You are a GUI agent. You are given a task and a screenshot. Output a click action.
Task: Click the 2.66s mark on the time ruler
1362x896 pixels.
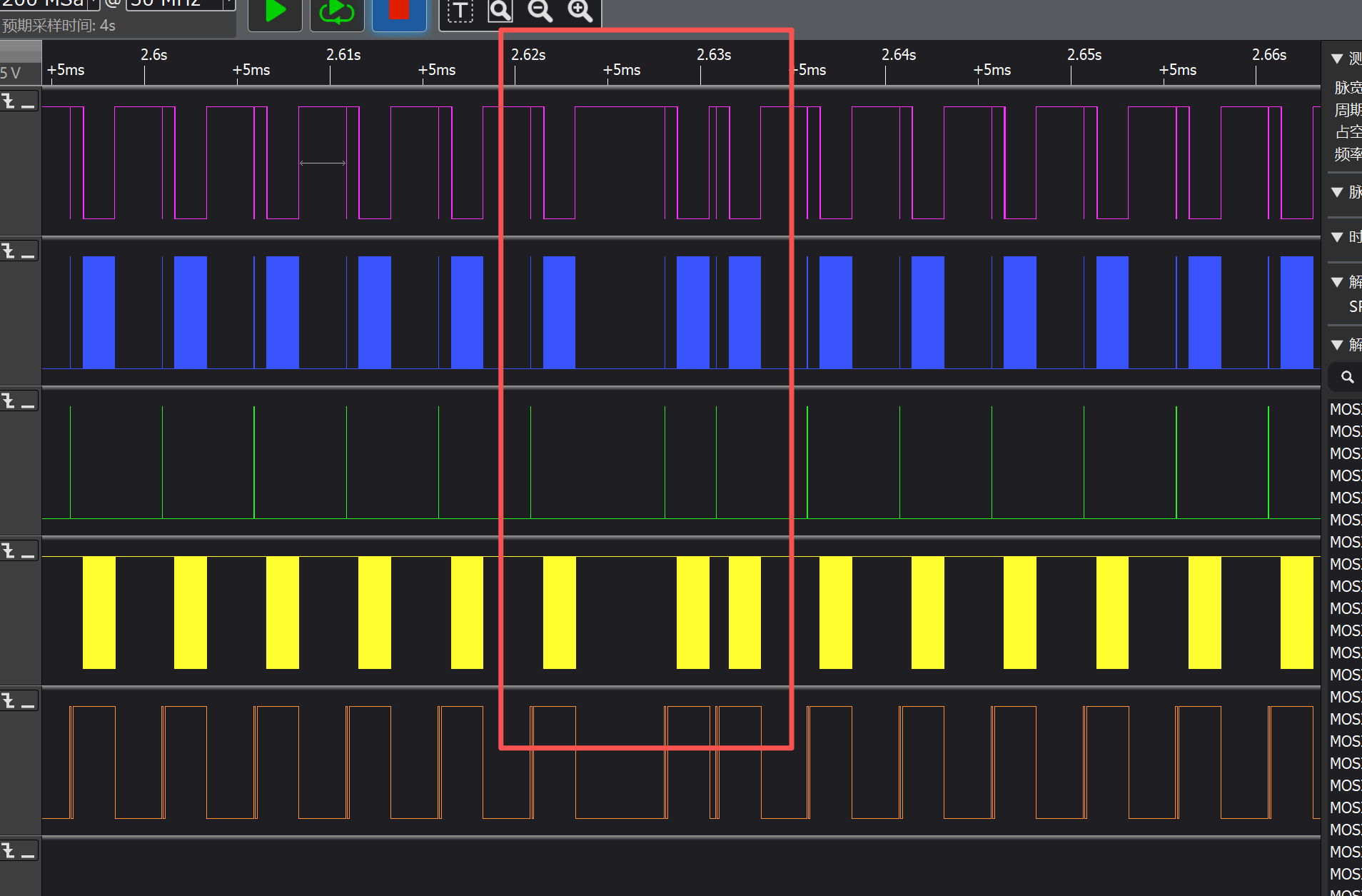pyautogui.click(x=1269, y=55)
